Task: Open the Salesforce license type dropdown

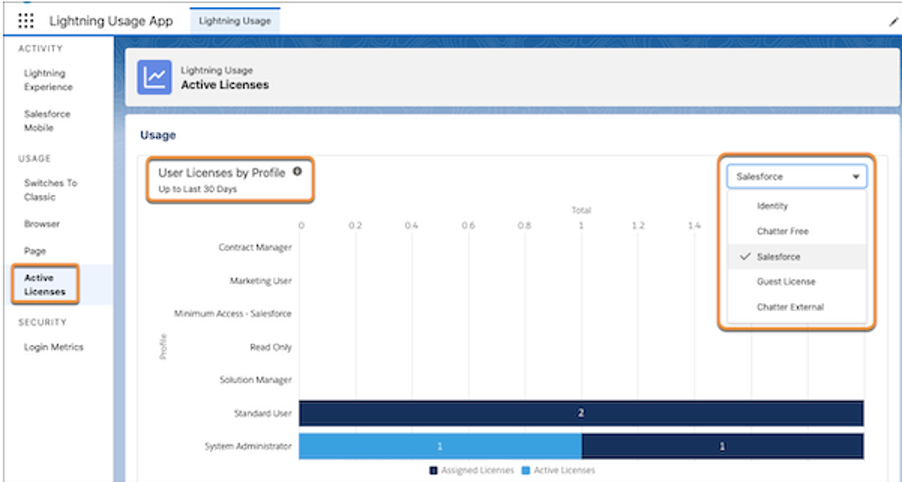Action: [x=797, y=177]
